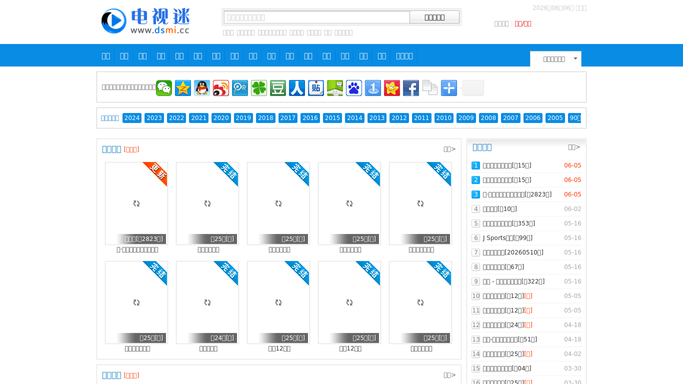The image size is (683, 384).
Task: Click the green clover share icon
Action: coord(259,88)
